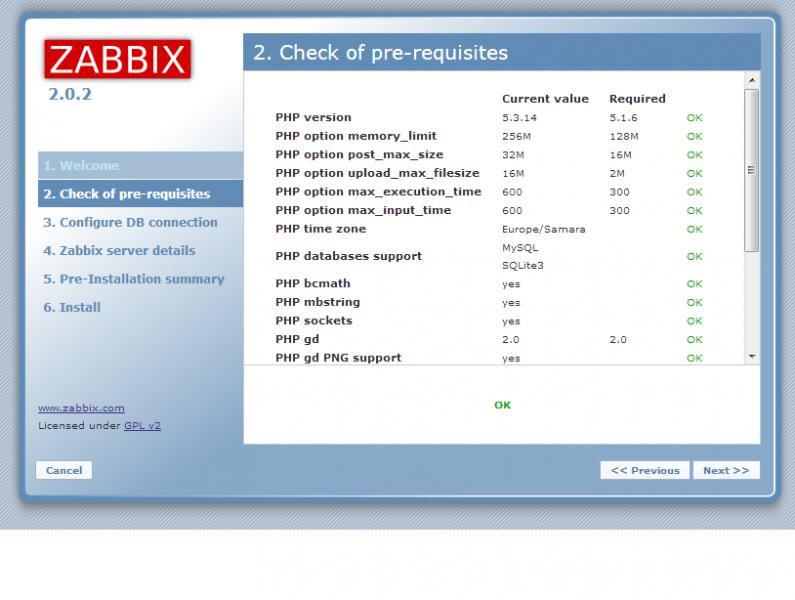This screenshot has width=795, height=600.
Task: Click the OK status for PHP databases support
Action: click(694, 257)
